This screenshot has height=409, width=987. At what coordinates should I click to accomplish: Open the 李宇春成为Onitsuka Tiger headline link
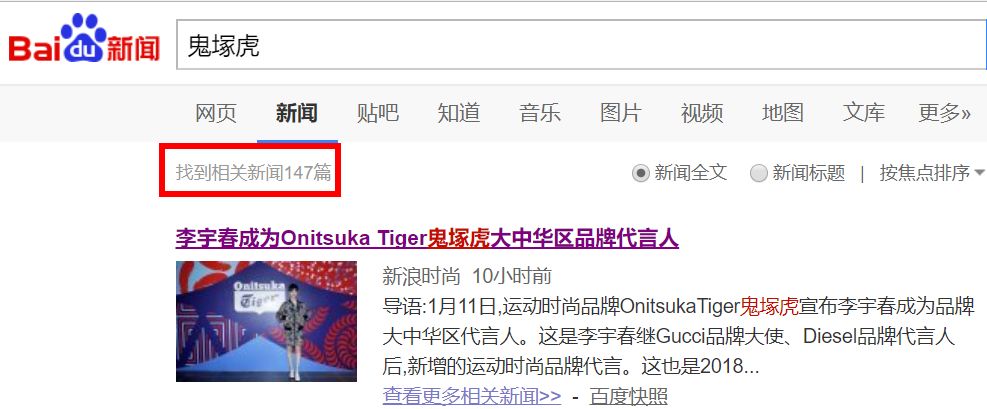(427, 238)
